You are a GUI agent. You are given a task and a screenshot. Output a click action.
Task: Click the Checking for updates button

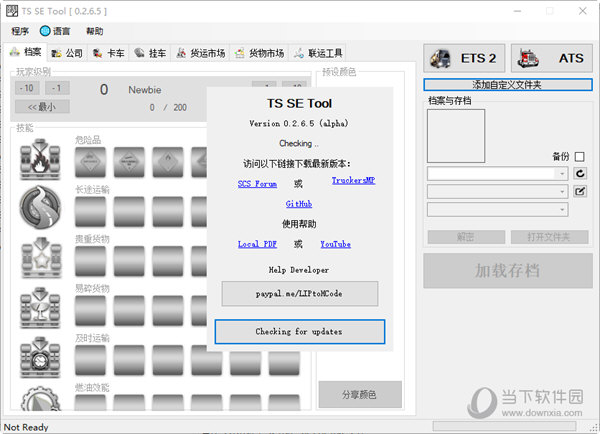(300, 332)
